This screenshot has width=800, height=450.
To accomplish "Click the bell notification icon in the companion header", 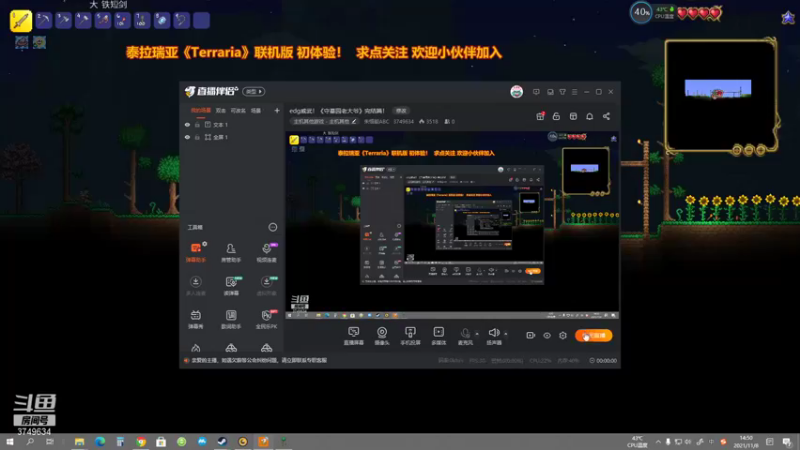I will pos(589,116).
